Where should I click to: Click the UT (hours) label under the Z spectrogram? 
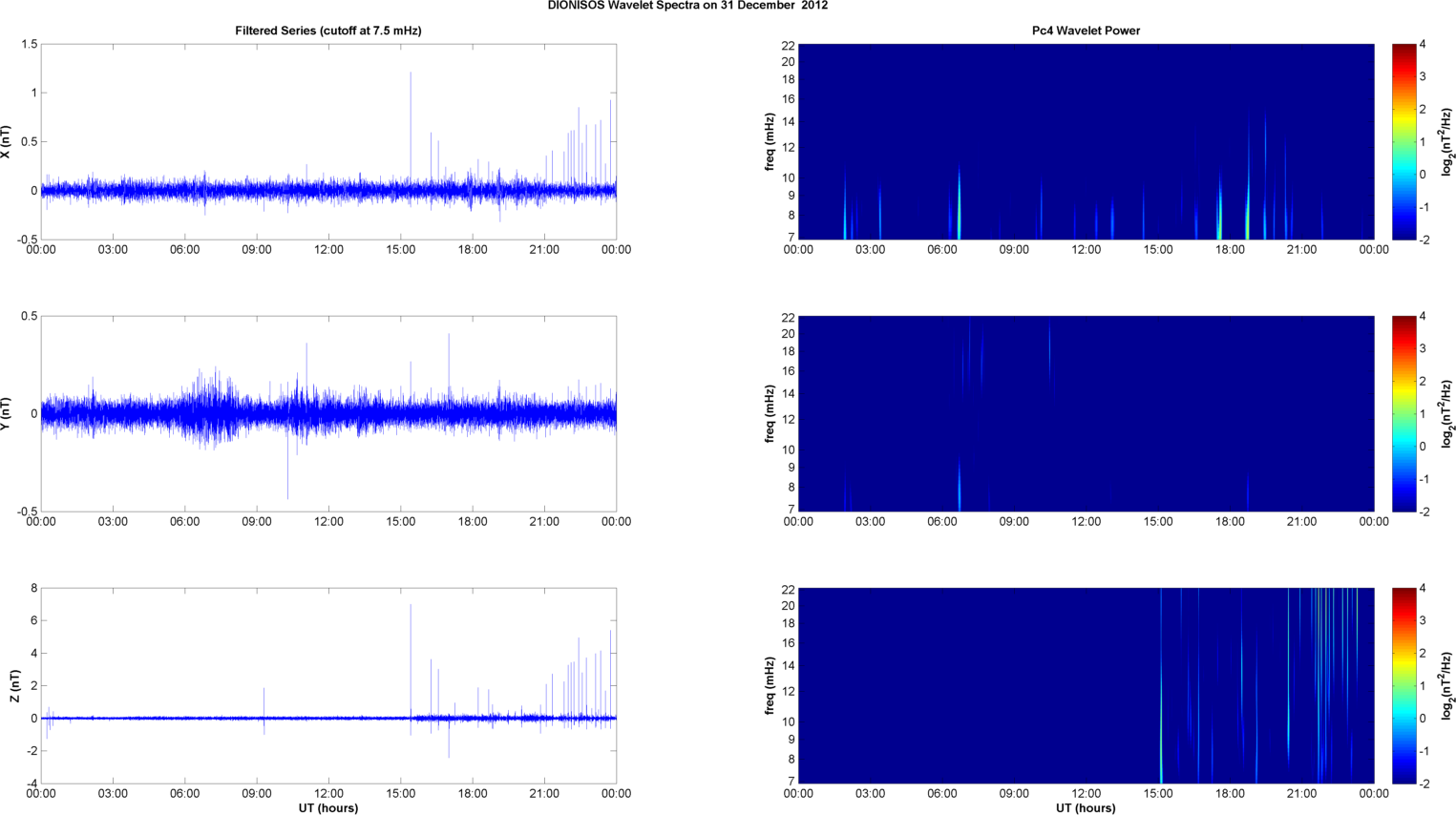1086,808
